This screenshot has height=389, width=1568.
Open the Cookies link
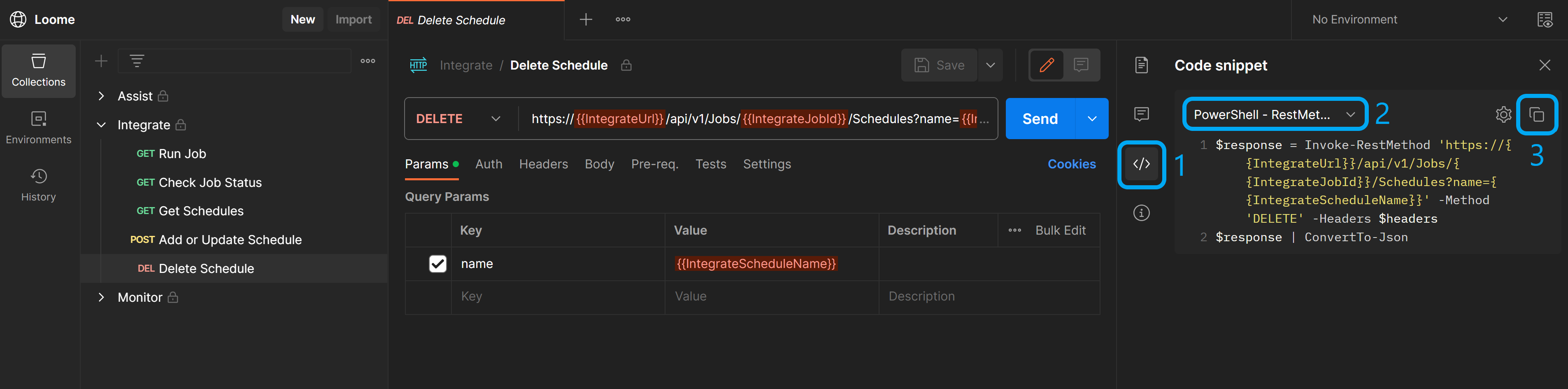pos(1071,164)
